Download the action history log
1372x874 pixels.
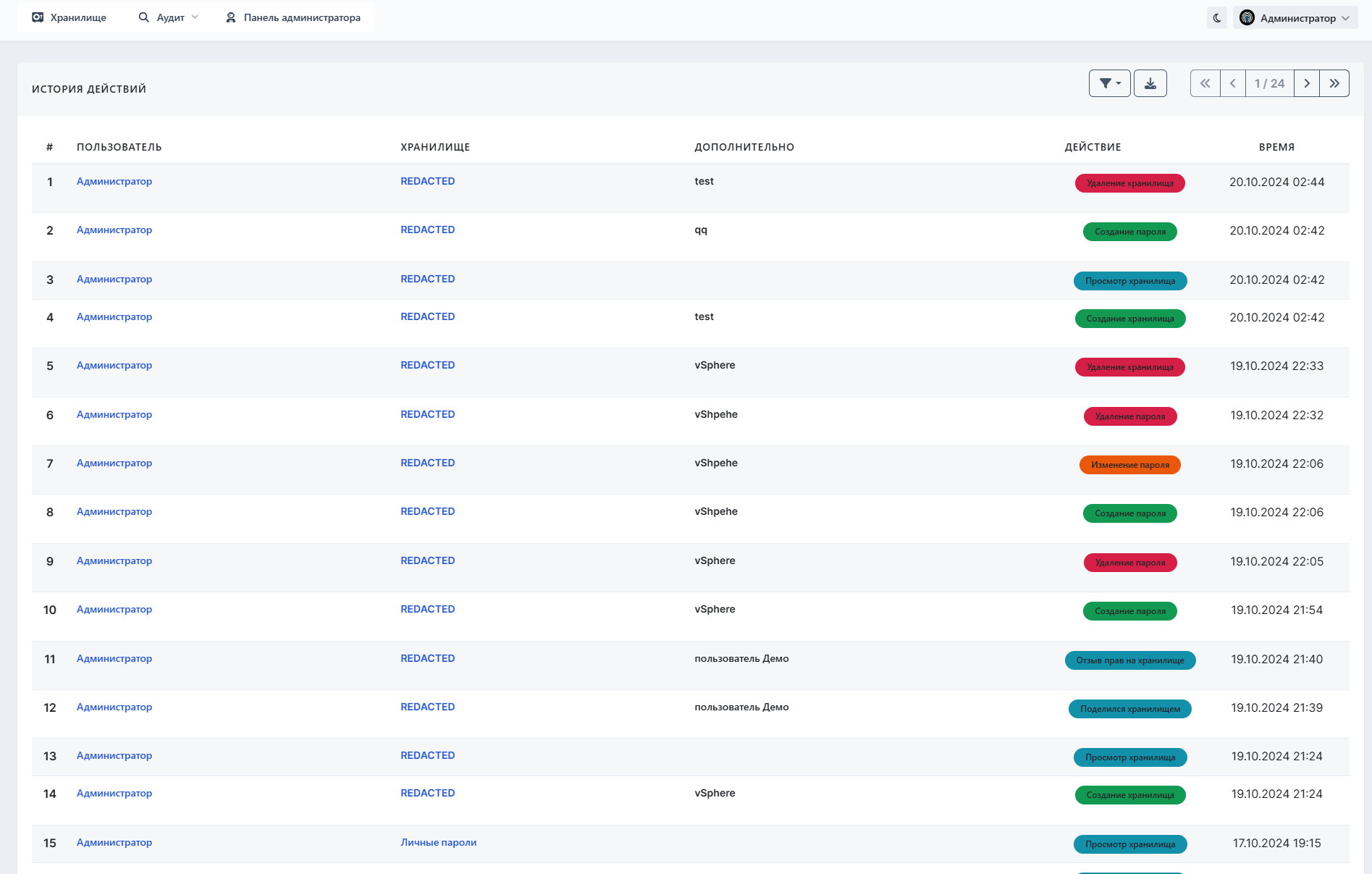1150,83
